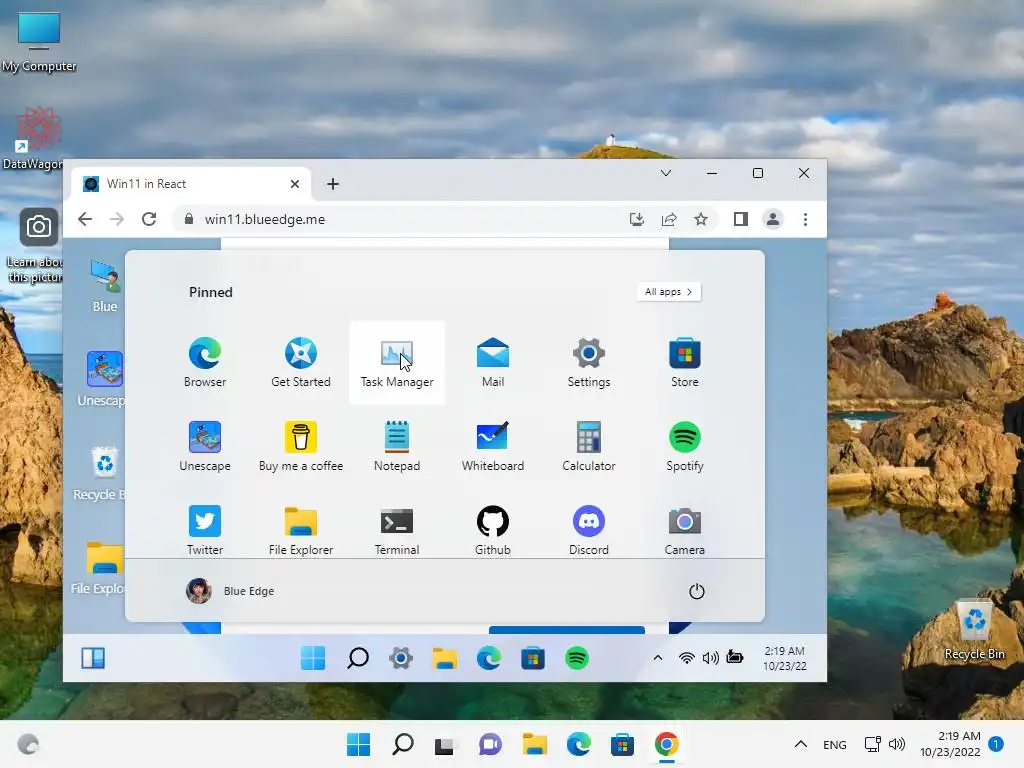The width and height of the screenshot is (1024, 768).
Task: Open the Blue Edge user profile
Action: point(230,590)
